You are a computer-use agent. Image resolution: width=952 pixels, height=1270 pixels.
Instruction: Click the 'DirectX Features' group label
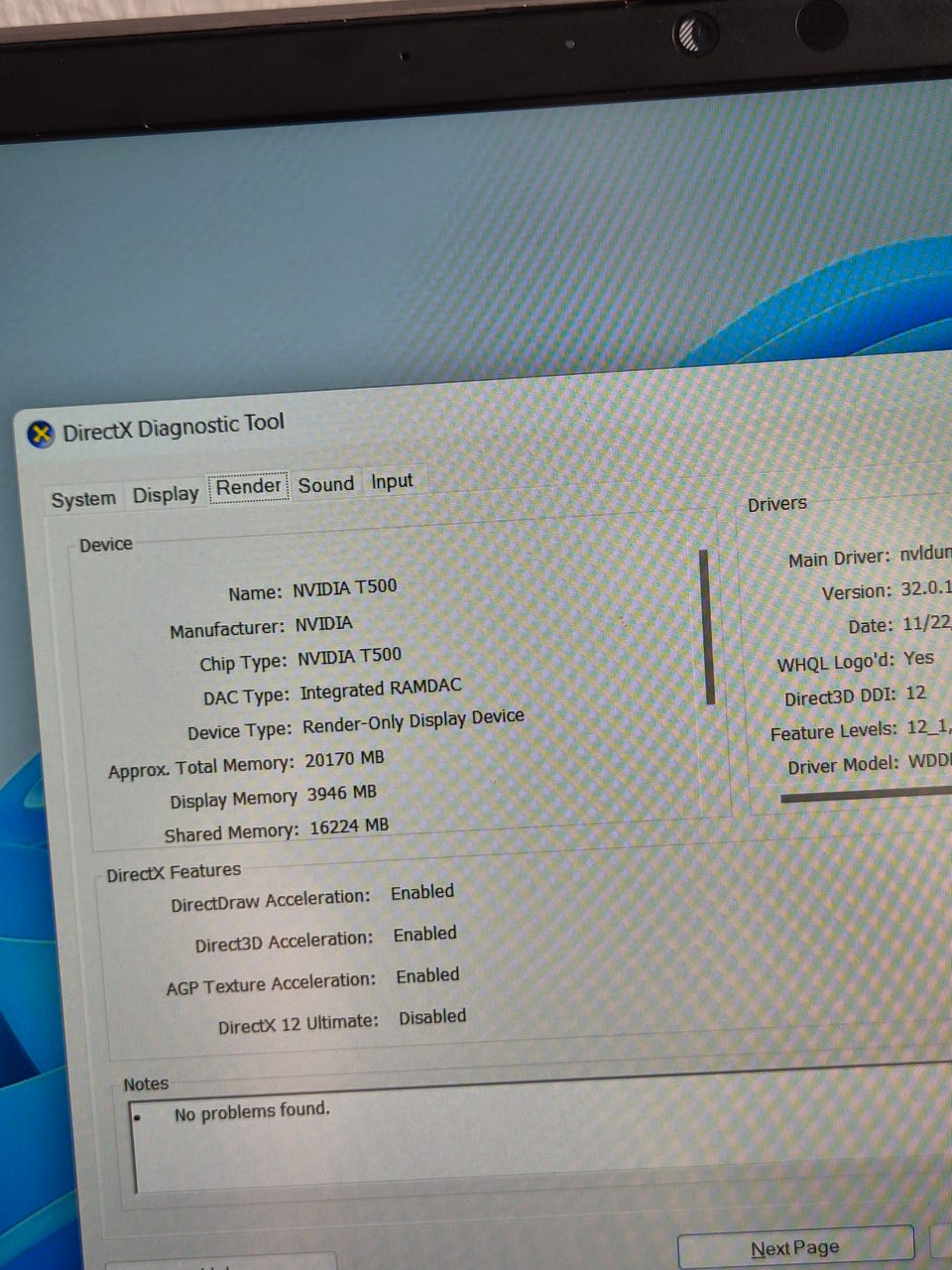[174, 872]
